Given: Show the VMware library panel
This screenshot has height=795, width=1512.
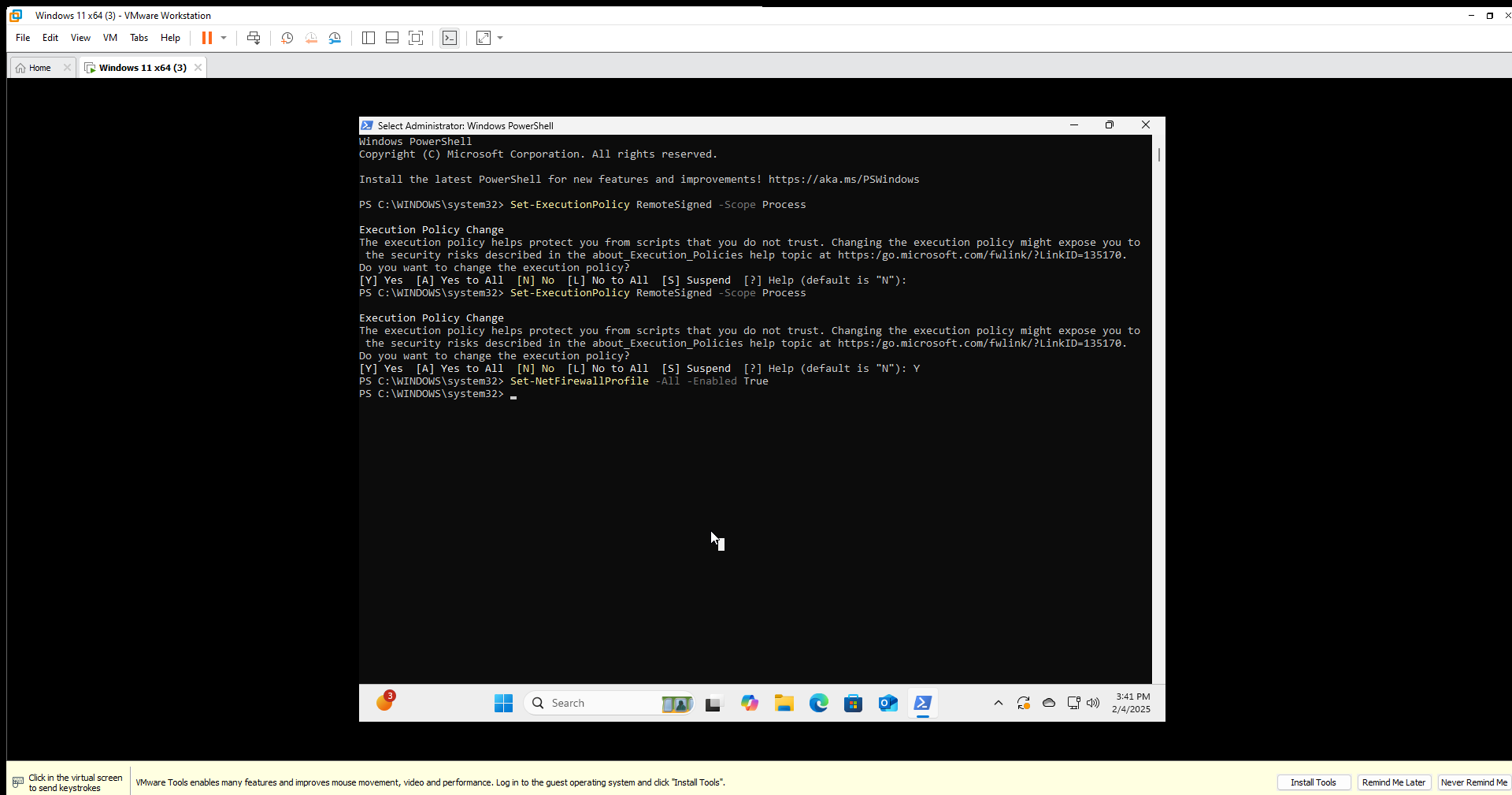Looking at the screenshot, I should pos(368,37).
